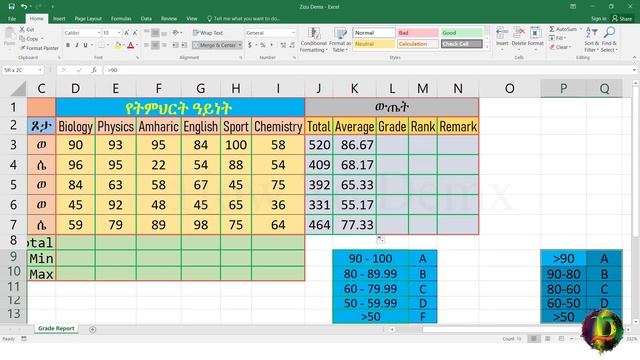Activate the Format Painter brush
This screenshot has height=360, width=640.
coord(39,48)
